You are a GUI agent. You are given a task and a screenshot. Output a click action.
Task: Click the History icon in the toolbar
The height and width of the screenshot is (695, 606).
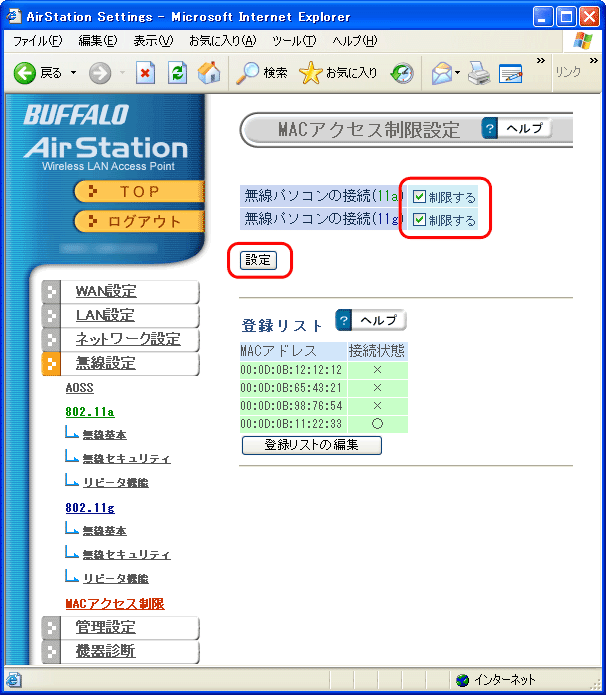click(x=402, y=73)
